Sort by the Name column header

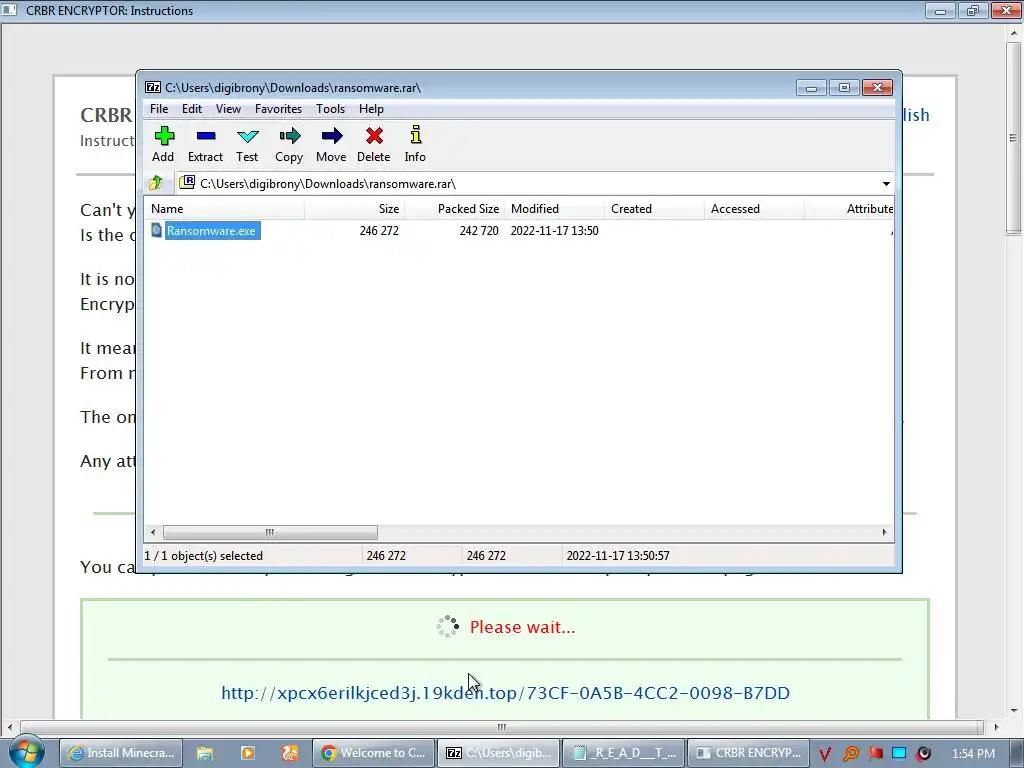224,209
